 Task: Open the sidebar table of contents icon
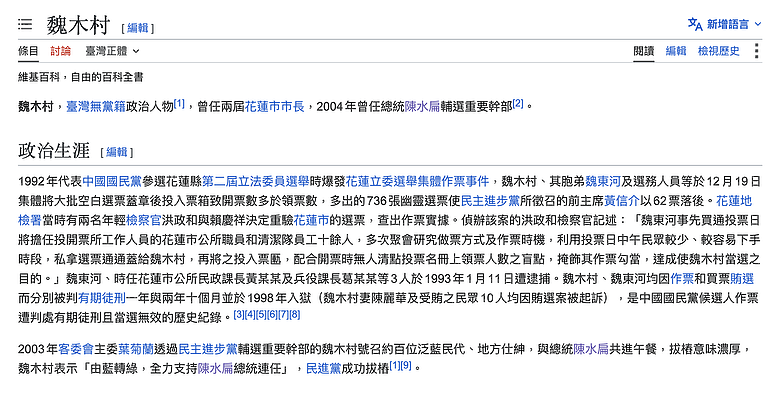(25, 24)
